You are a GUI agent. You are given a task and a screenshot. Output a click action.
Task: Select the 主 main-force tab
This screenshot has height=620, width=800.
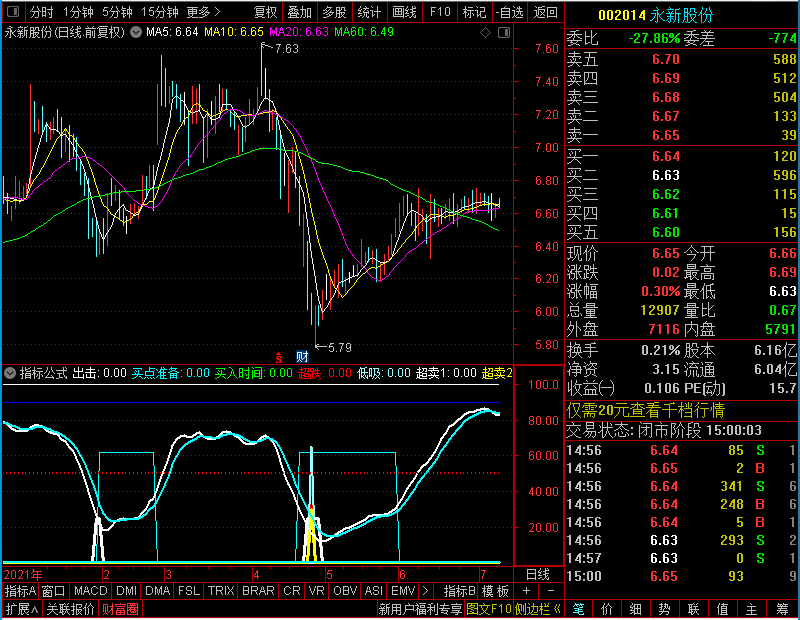point(752,609)
